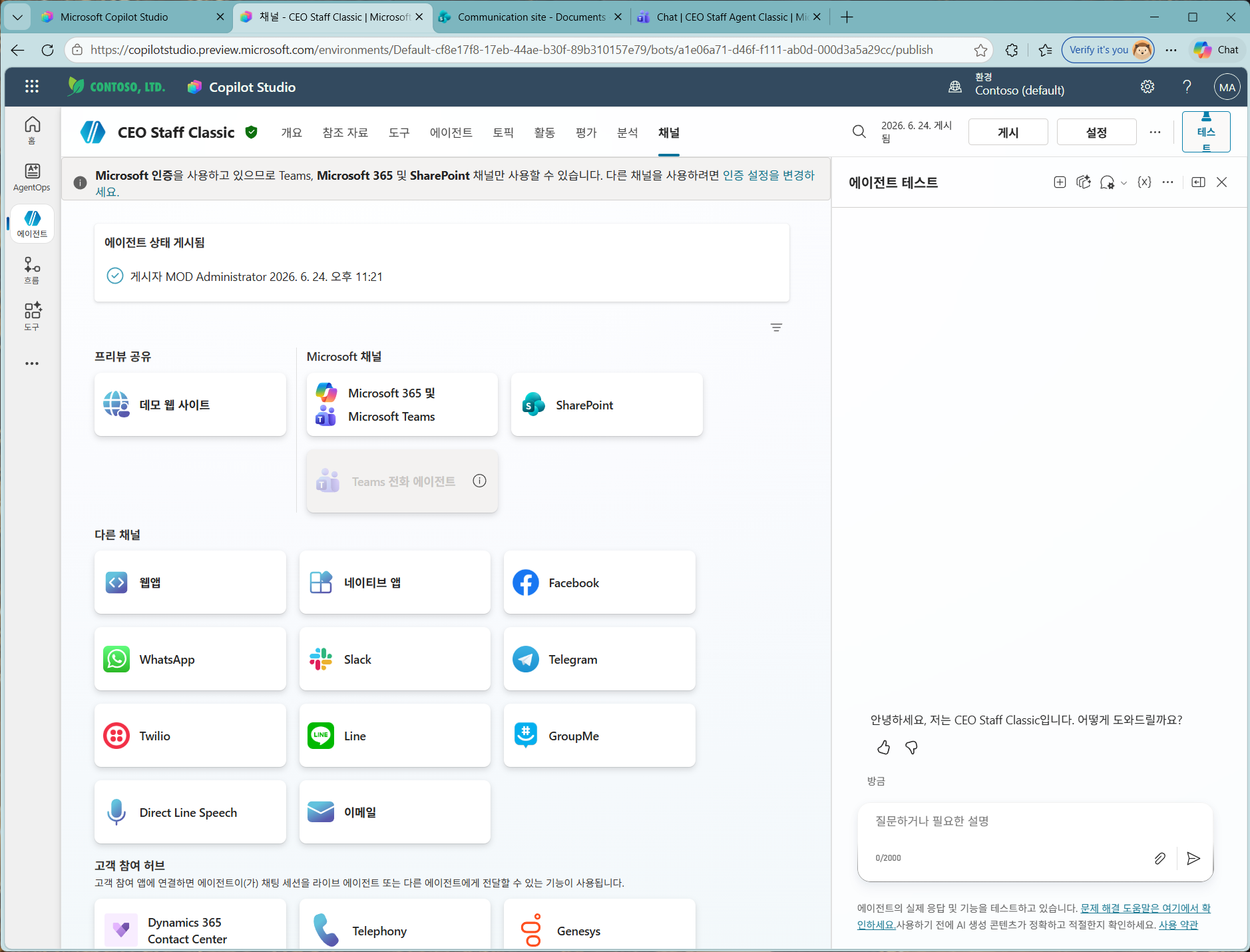Open the environment picker icon
Image resolution: width=1250 pixels, height=952 pixels.
coord(955,87)
